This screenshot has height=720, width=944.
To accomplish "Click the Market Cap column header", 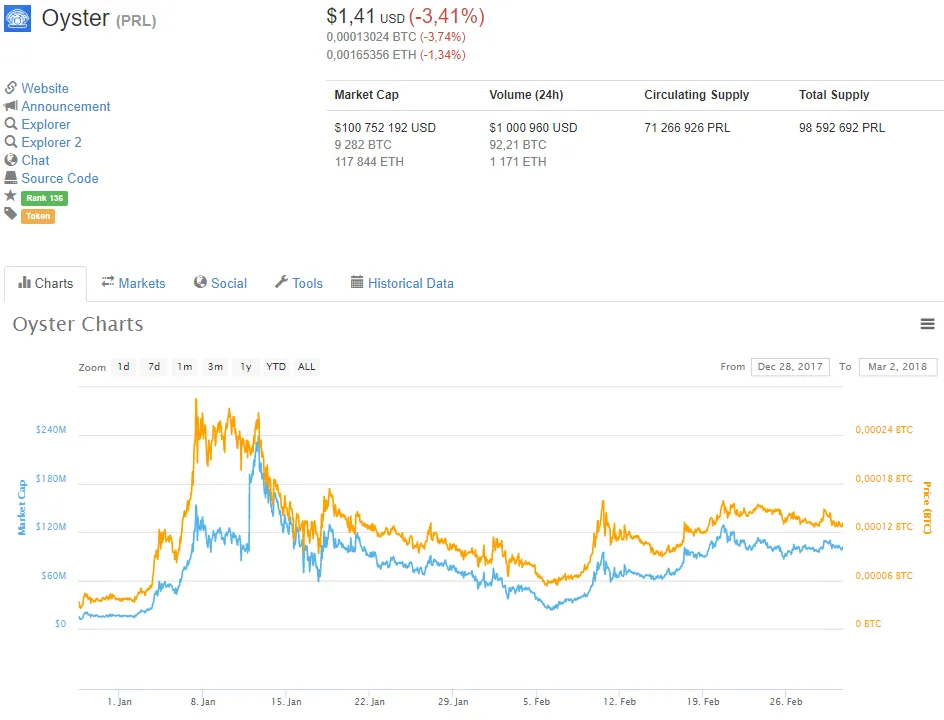I will tap(367, 95).
